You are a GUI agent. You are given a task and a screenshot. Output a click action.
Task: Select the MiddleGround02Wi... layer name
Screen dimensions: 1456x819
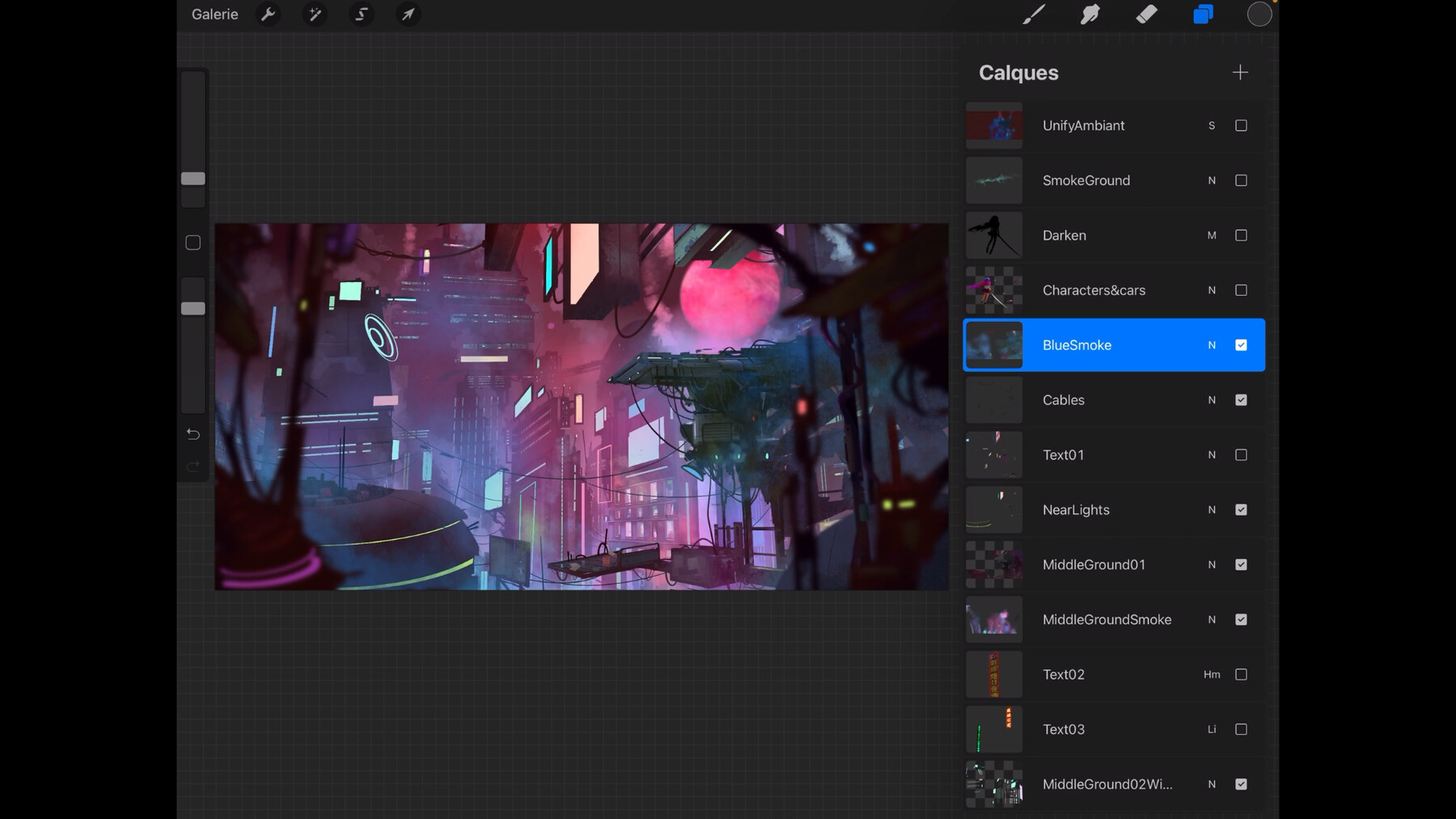[x=1107, y=784]
